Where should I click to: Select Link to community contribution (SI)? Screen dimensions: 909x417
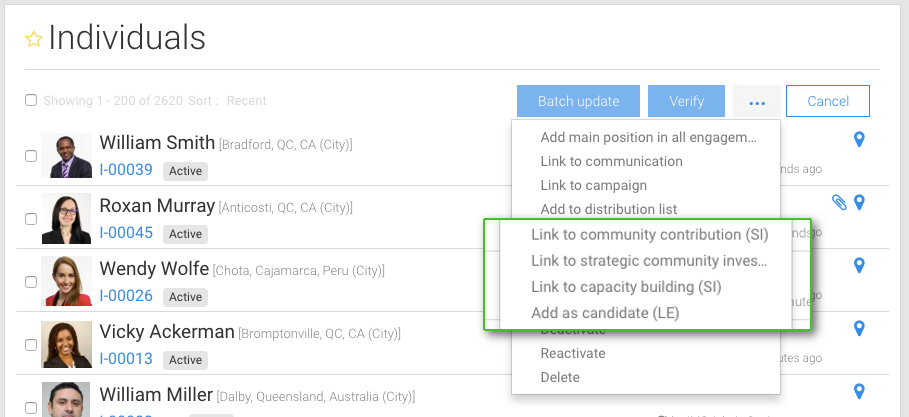(x=650, y=235)
